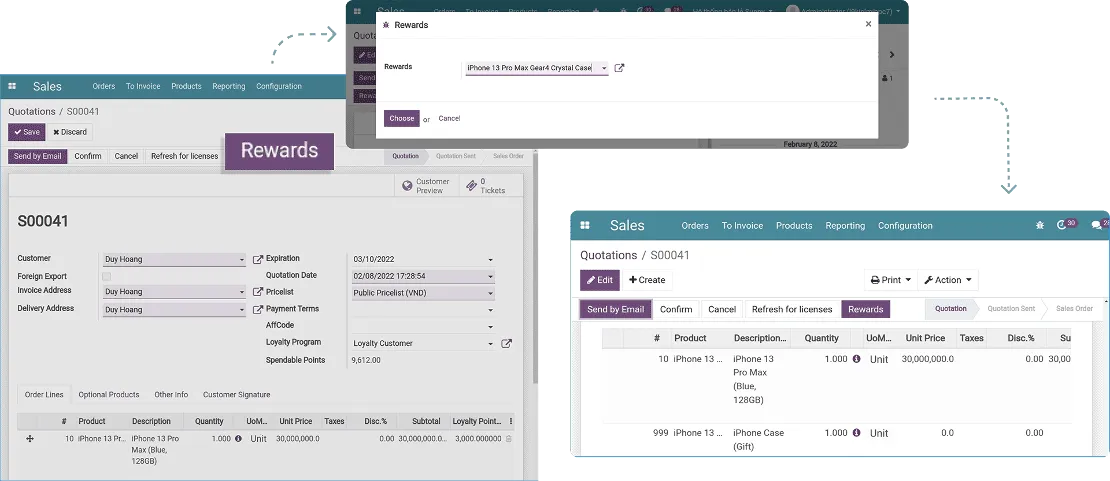
Task: Open the Action dropdown in right window
Action: click(948, 280)
